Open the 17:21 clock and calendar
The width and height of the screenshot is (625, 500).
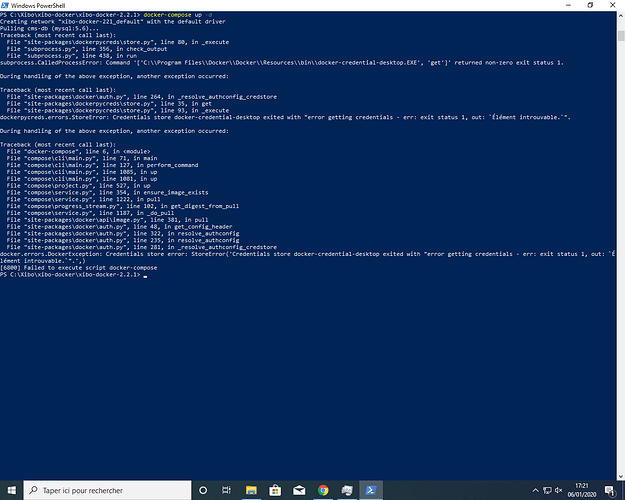(x=582, y=490)
